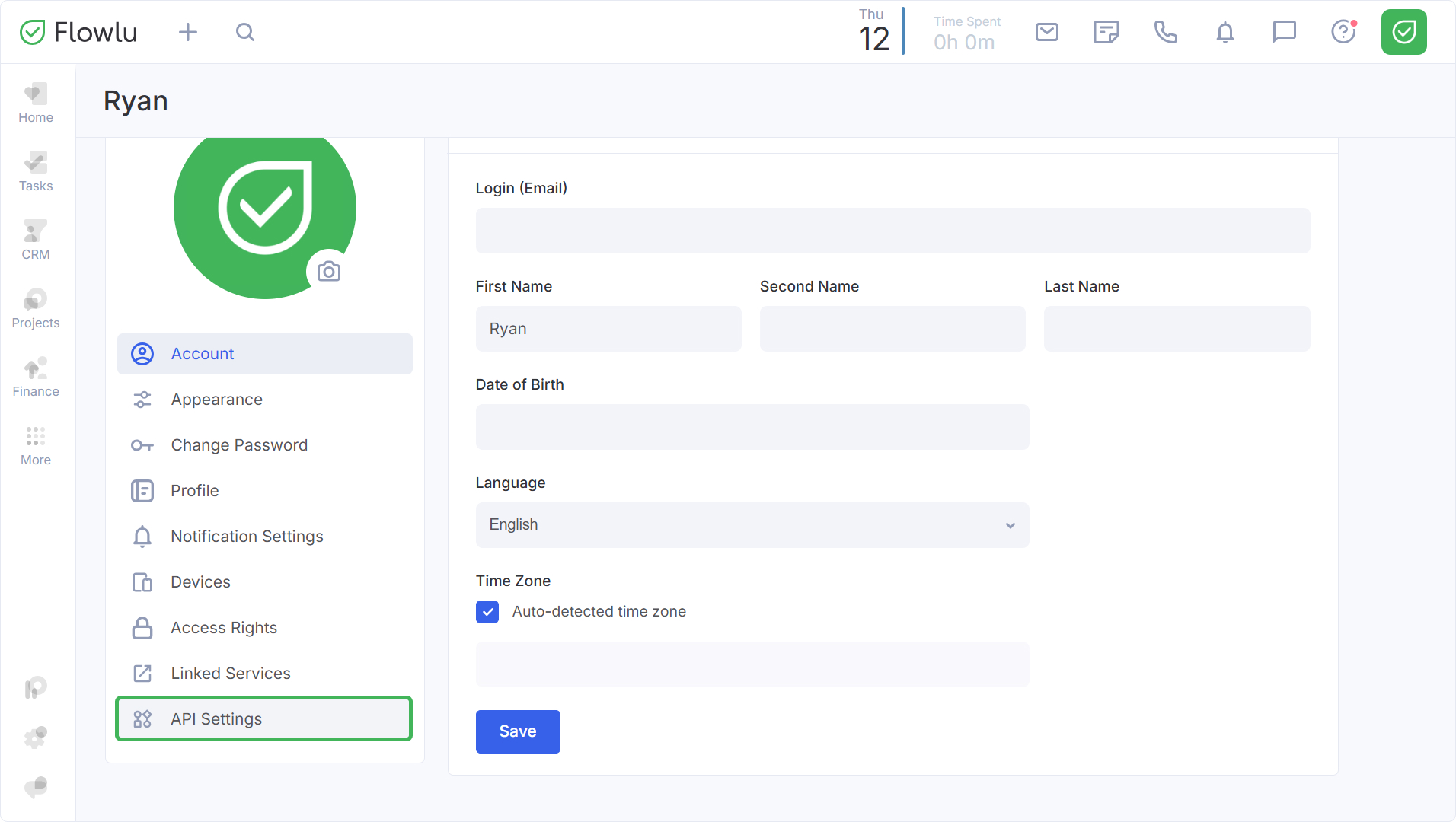Uncheck Auto-detected time zone checkbox
1456x822 pixels.
coord(487,612)
